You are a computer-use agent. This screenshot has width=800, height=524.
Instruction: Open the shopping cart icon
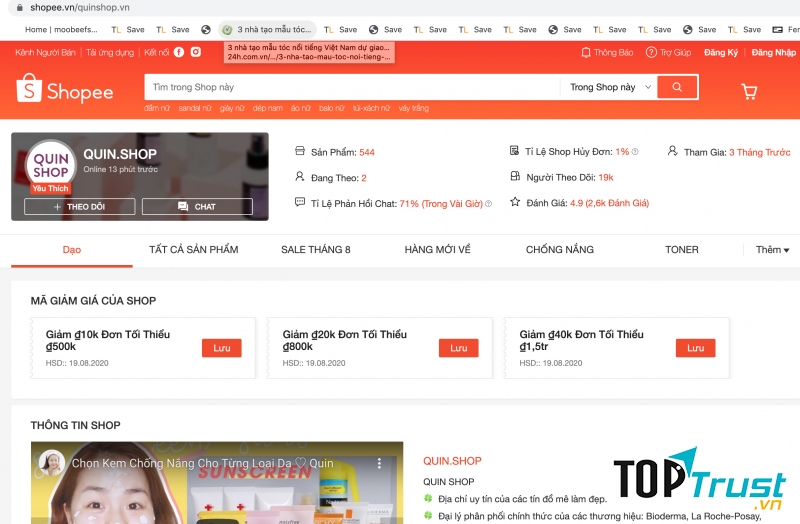pos(749,91)
